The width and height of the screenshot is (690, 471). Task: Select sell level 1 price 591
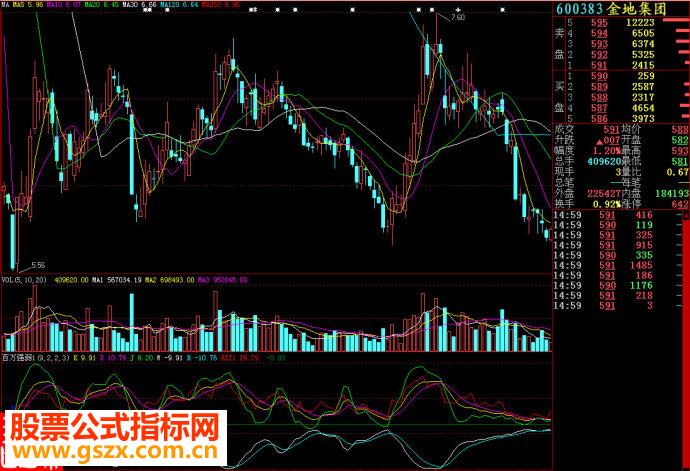pyautogui.click(x=599, y=66)
